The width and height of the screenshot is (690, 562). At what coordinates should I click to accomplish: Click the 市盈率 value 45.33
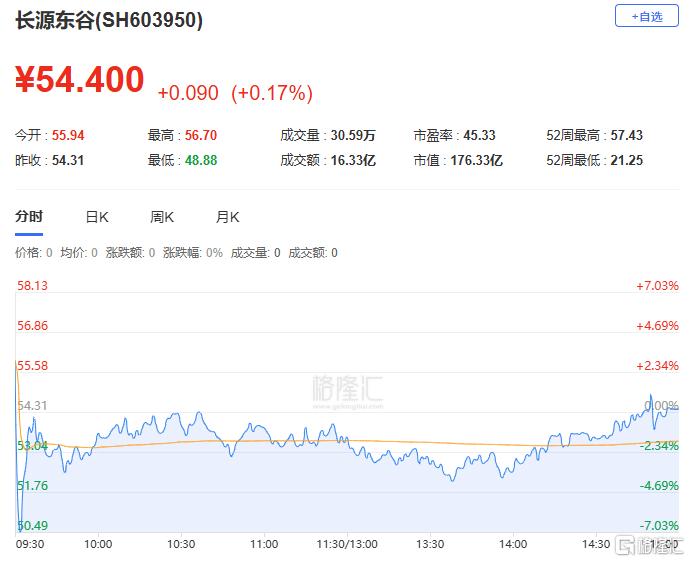pyautogui.click(x=479, y=135)
